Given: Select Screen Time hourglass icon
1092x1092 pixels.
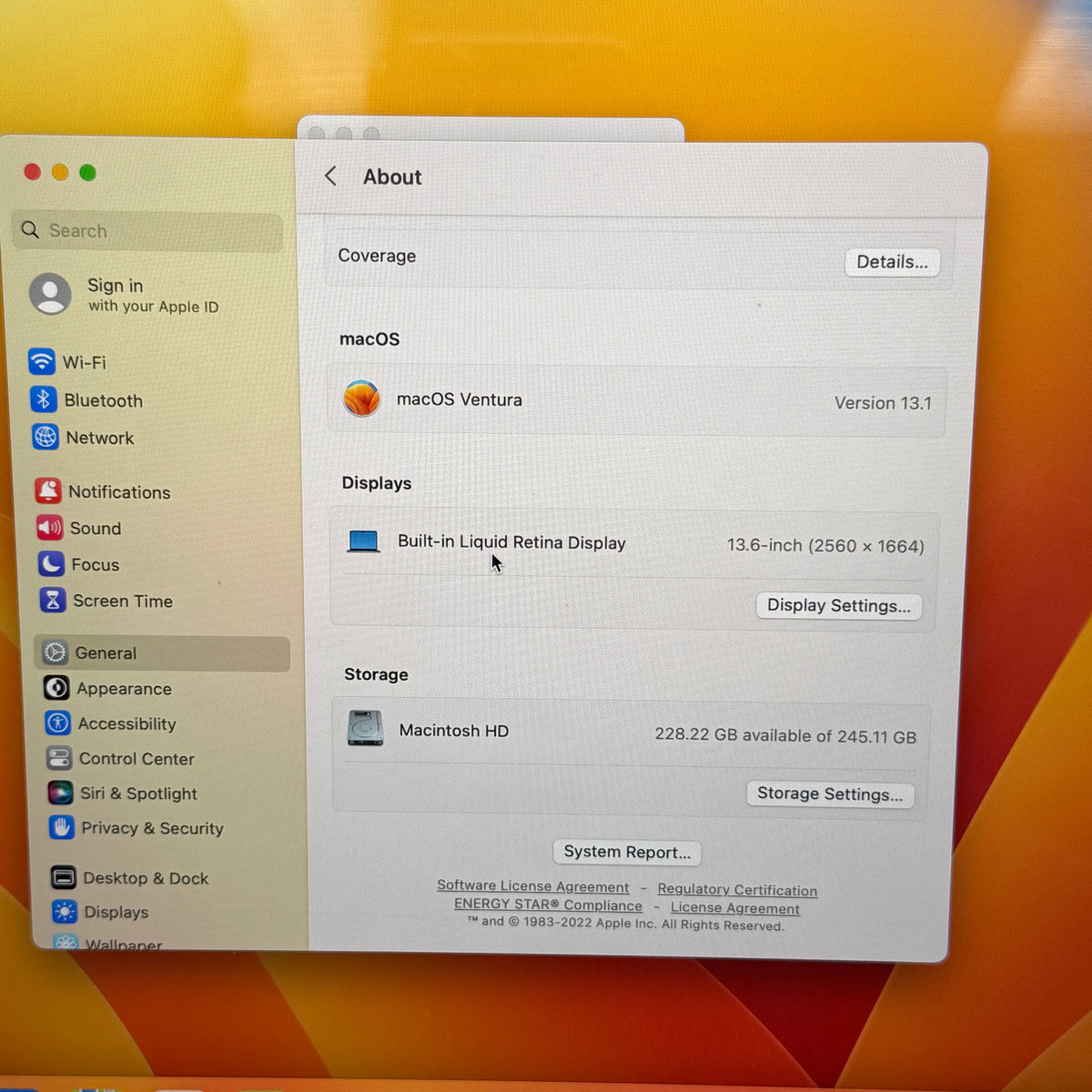Looking at the screenshot, I should (x=53, y=601).
